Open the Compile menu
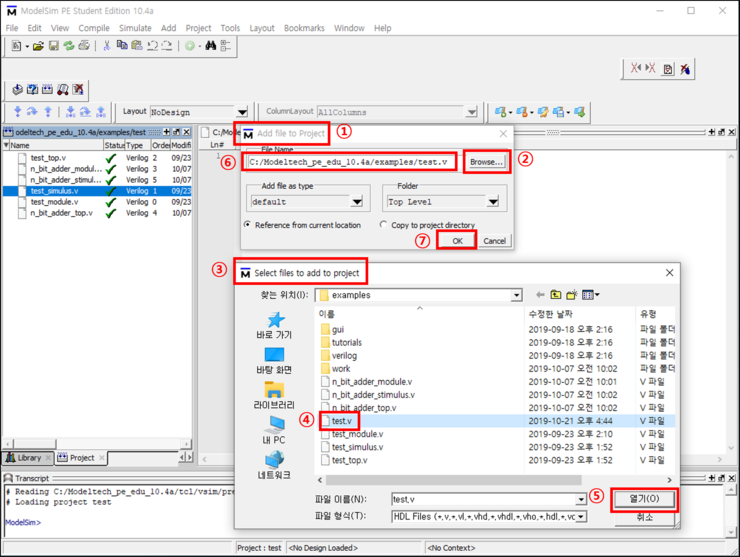Image resolution: width=740 pixels, height=557 pixels. pyautogui.click(x=94, y=28)
